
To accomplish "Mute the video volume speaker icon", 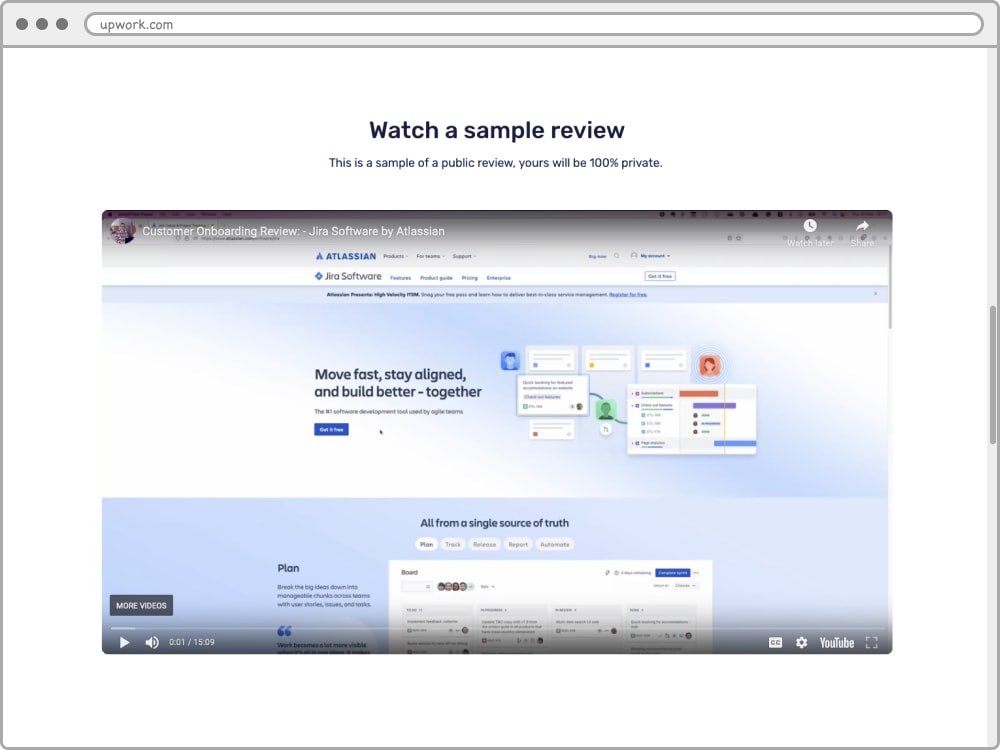I will 152,642.
